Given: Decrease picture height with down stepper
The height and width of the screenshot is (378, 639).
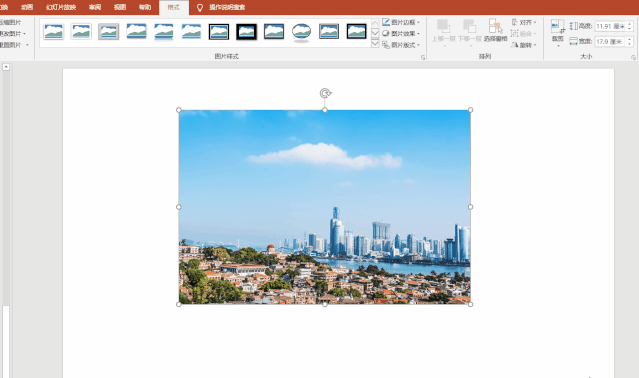Looking at the screenshot, I should (629, 29).
